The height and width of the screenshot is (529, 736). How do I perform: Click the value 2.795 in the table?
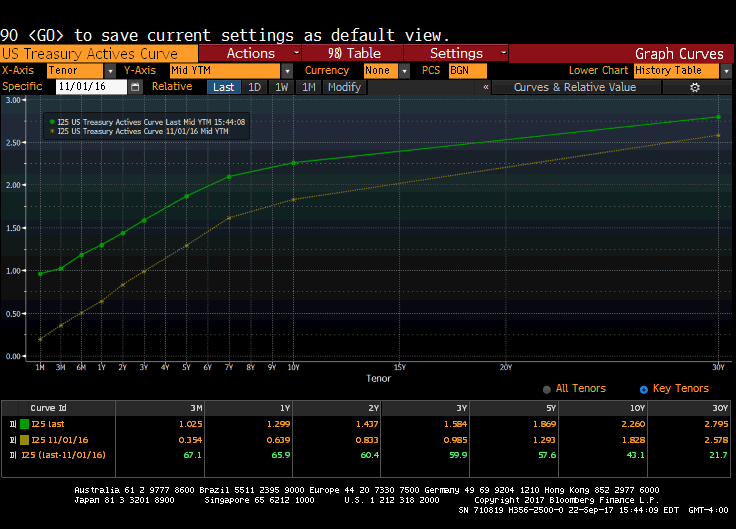coord(716,424)
